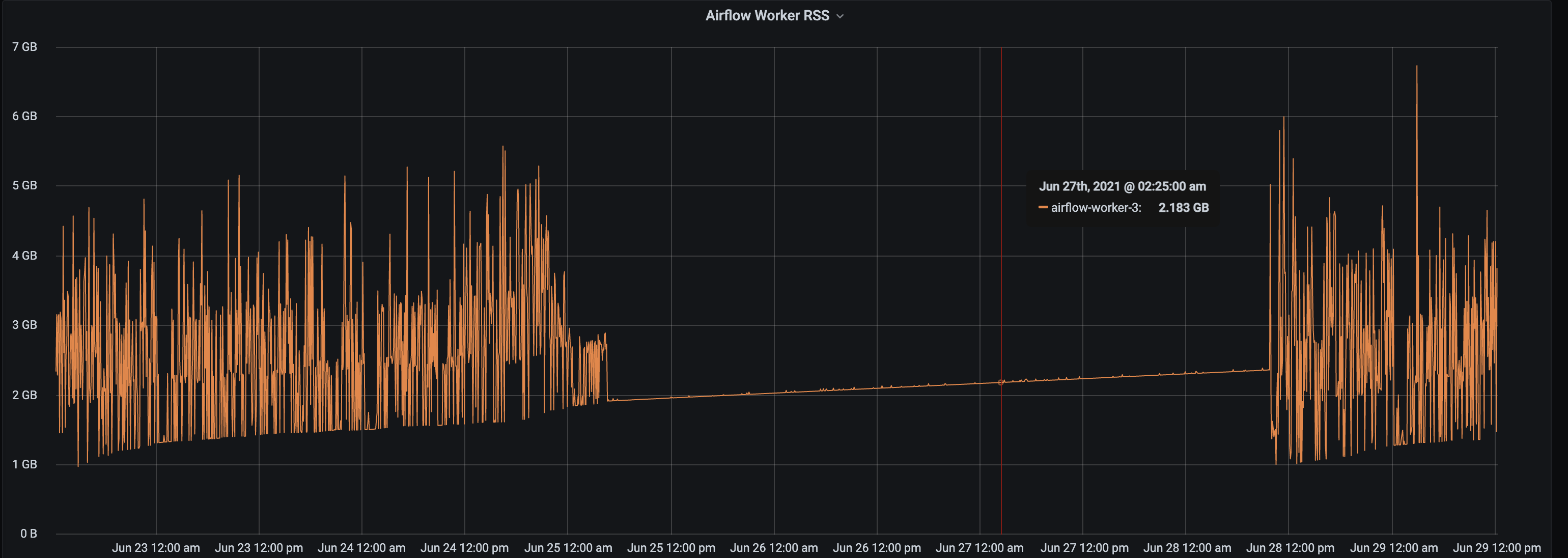This screenshot has width=1568, height=558.
Task: Click the Jun 28 12:00 pm axis label
Action: click(x=1290, y=548)
